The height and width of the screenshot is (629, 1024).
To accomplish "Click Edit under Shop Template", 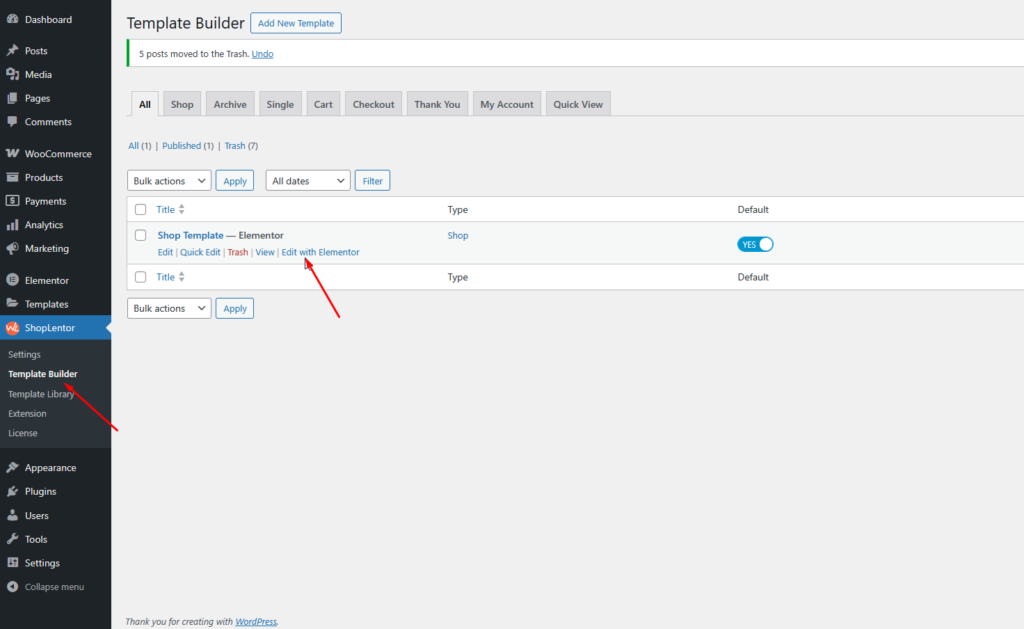I will click(x=165, y=252).
